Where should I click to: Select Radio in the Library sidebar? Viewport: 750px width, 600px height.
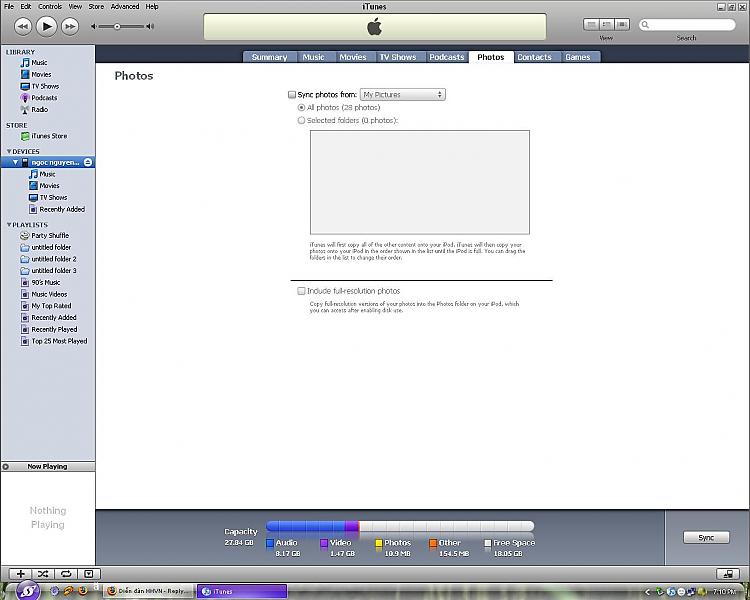(39, 110)
